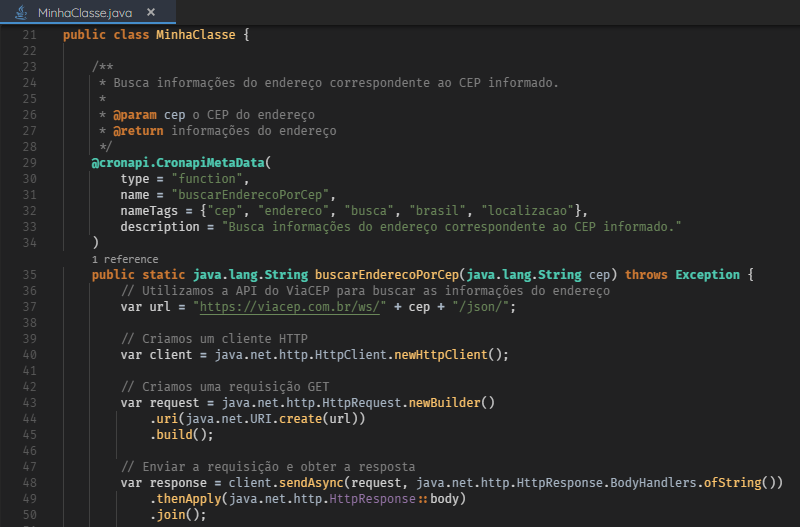Click line number 29 in the gutter
The image size is (800, 527).
pyautogui.click(x=30, y=163)
